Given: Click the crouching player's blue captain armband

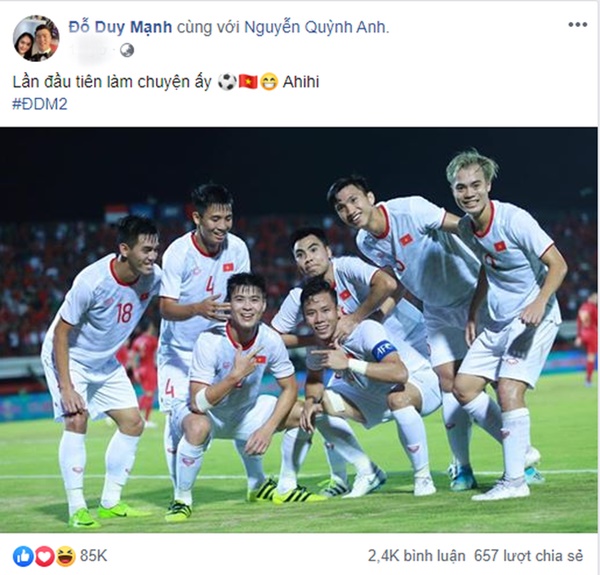Looking at the screenshot, I should [383, 350].
